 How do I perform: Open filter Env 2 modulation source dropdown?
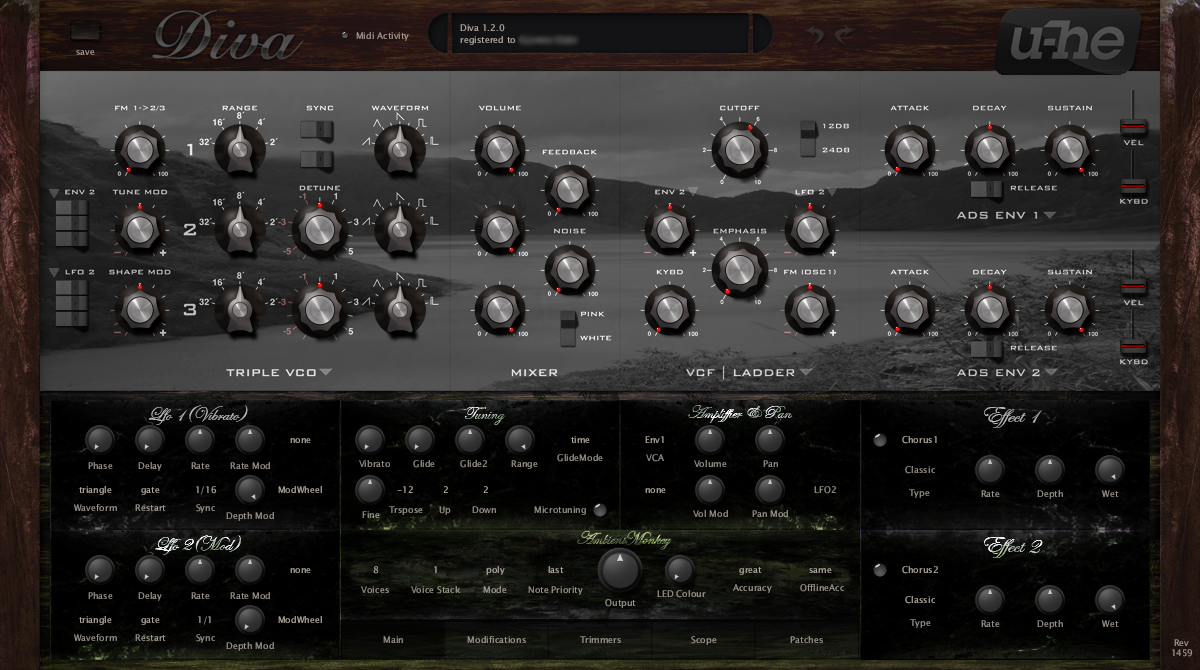692,191
